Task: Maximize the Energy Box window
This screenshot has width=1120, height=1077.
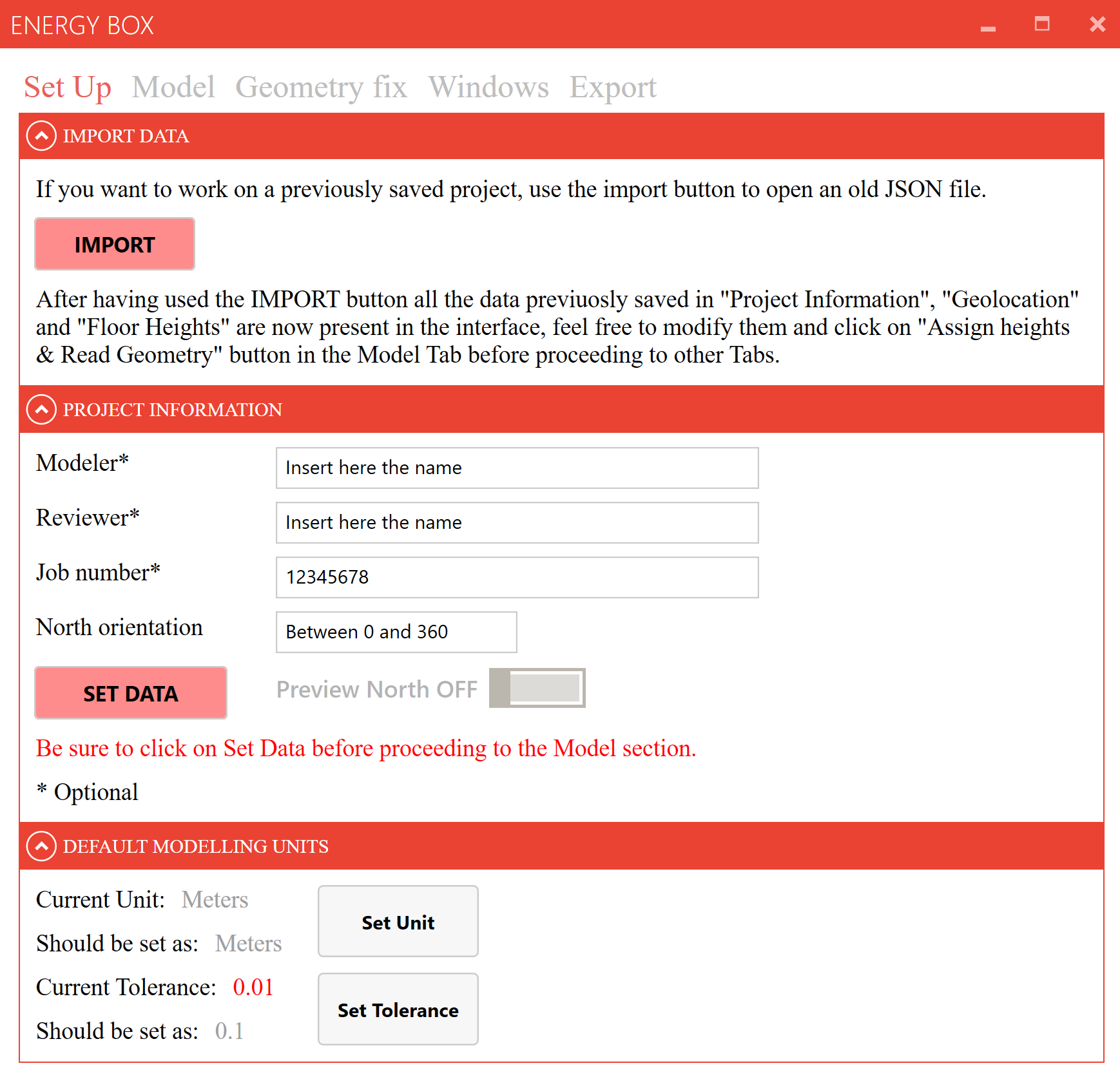Action: [1042, 24]
